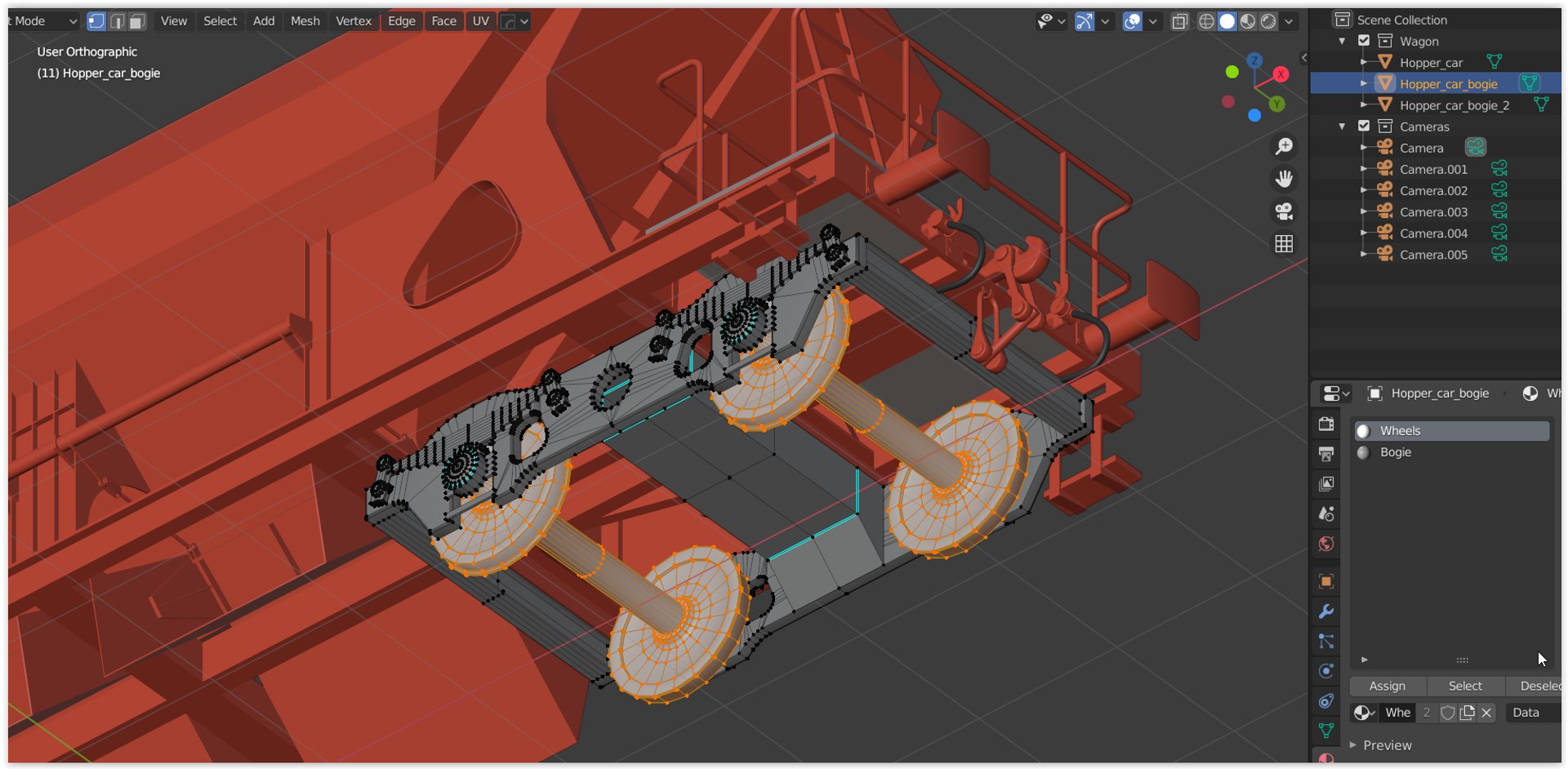Switch to solid viewport shading
This screenshot has height=769, width=1568.
coord(1227,21)
